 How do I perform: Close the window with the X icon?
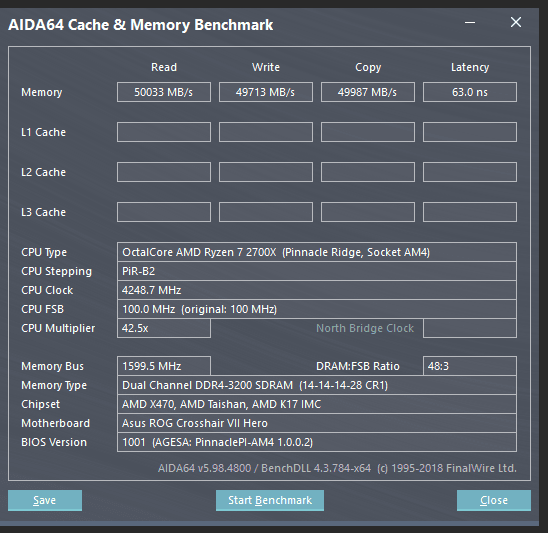516,22
